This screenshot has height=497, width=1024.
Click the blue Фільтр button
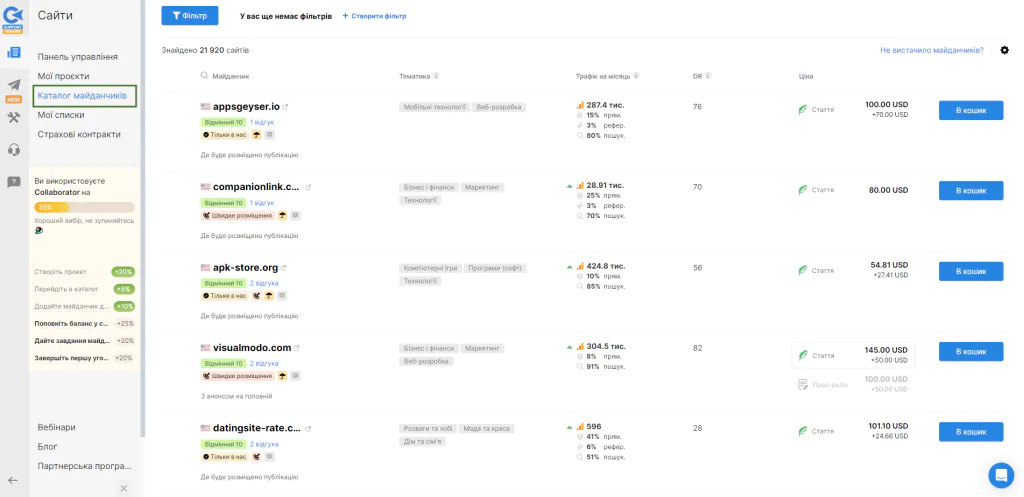[190, 16]
